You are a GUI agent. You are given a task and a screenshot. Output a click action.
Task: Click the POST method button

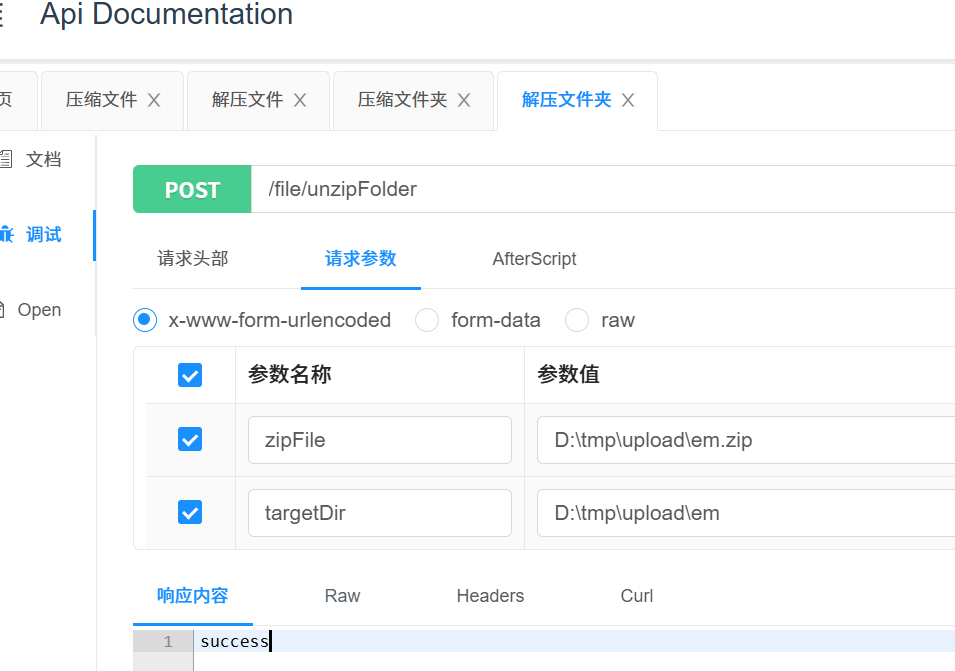point(192,189)
